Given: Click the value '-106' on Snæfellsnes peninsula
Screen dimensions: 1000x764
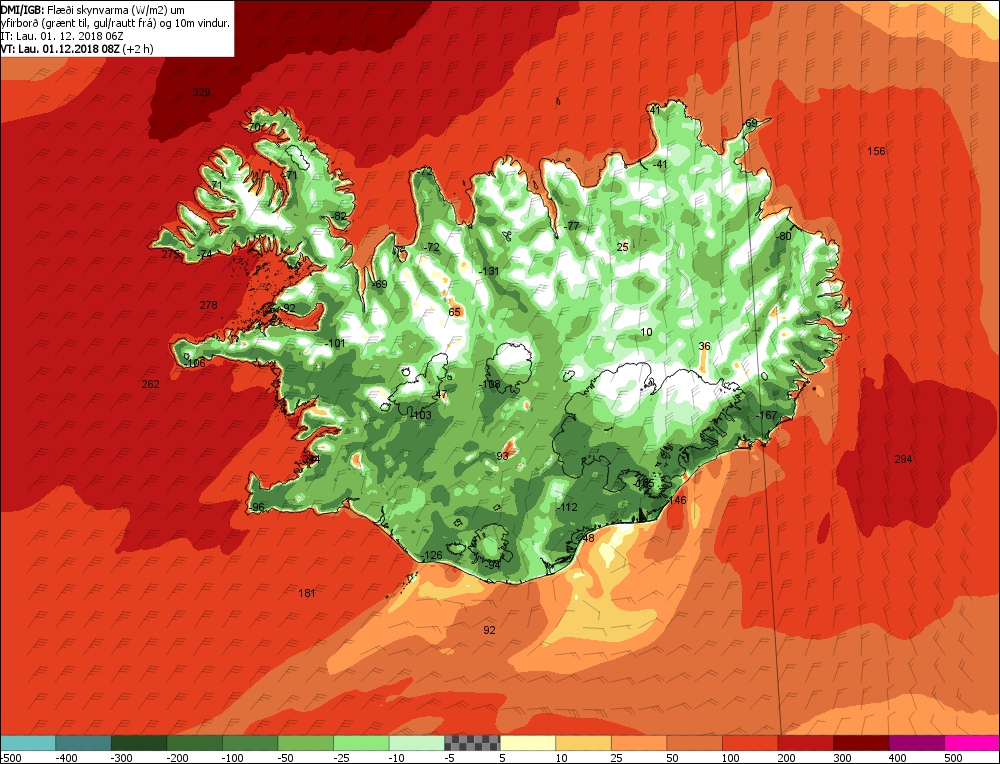Looking at the screenshot, I should tap(195, 364).
